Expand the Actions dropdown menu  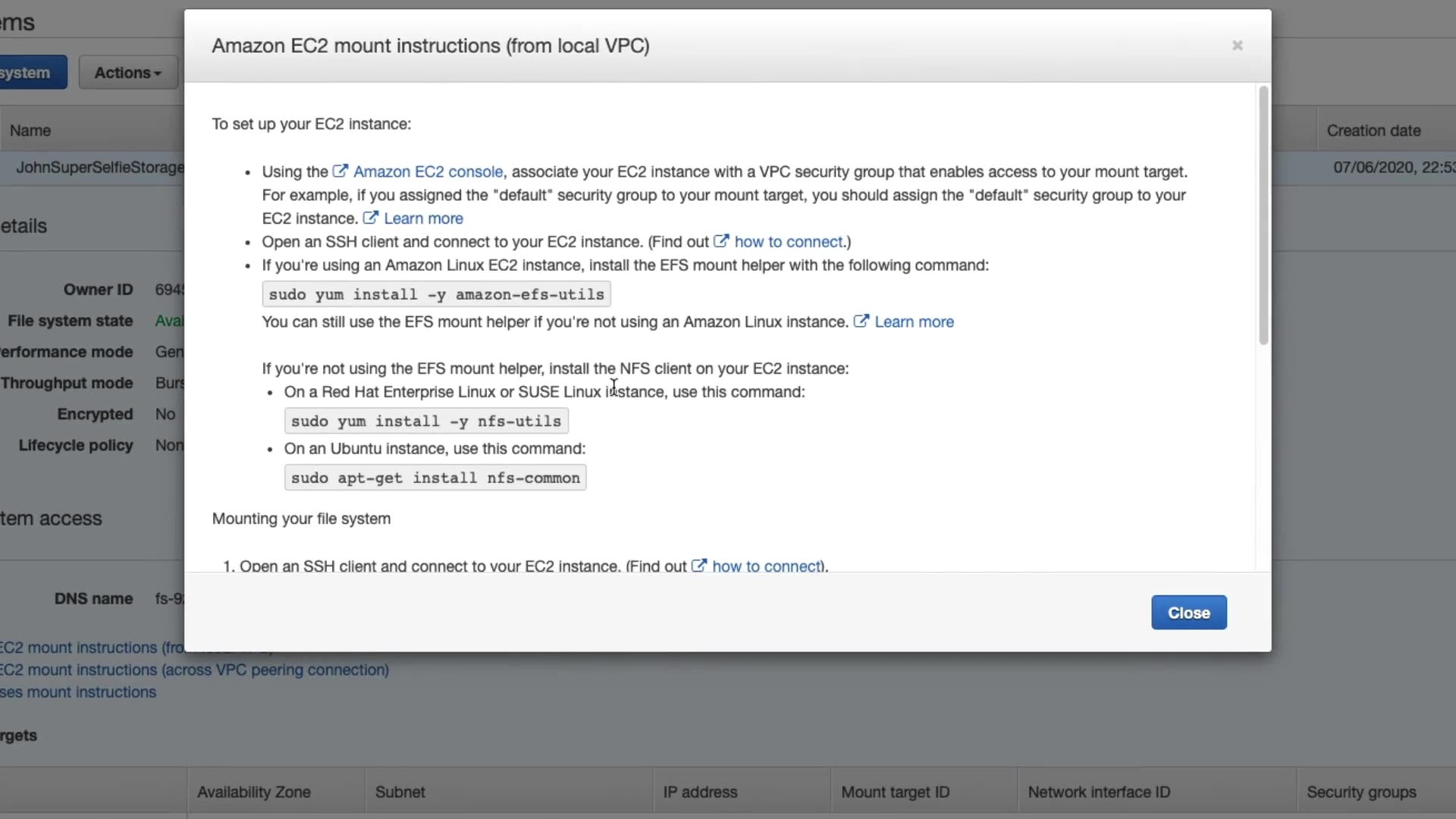pyautogui.click(x=128, y=73)
